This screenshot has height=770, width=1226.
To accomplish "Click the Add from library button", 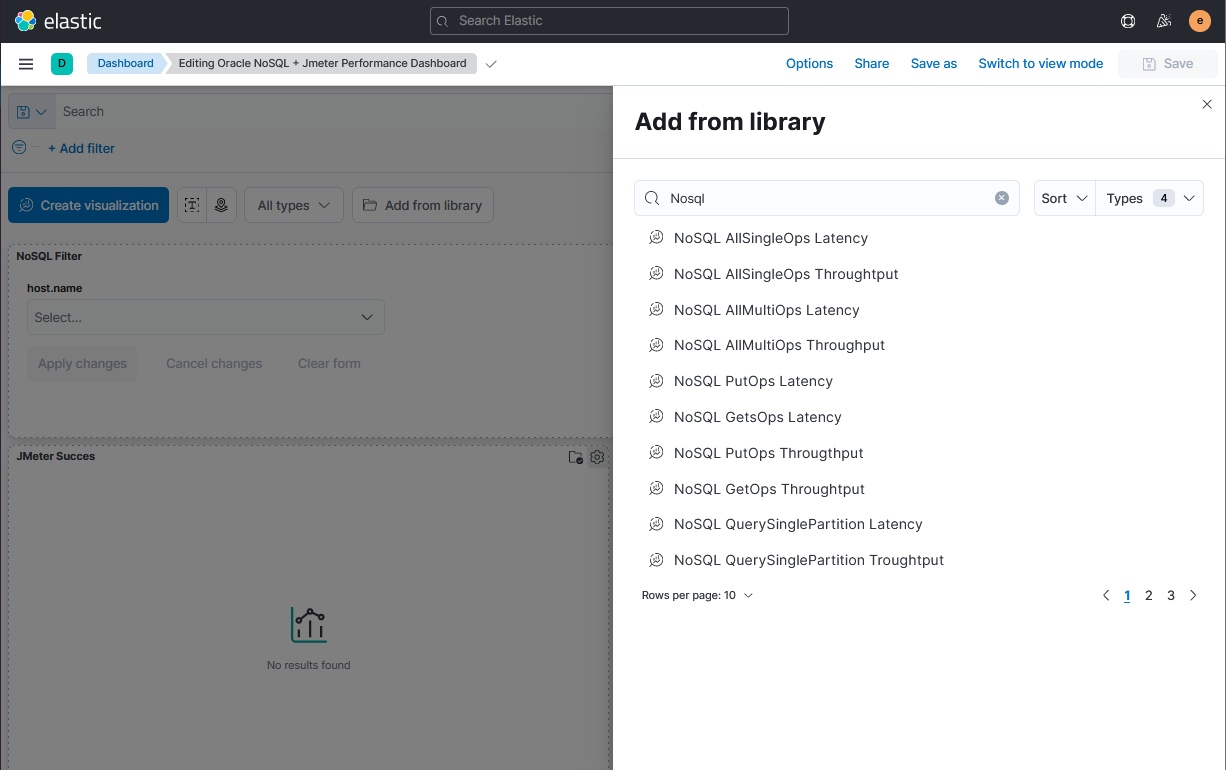I will coord(423,205).
